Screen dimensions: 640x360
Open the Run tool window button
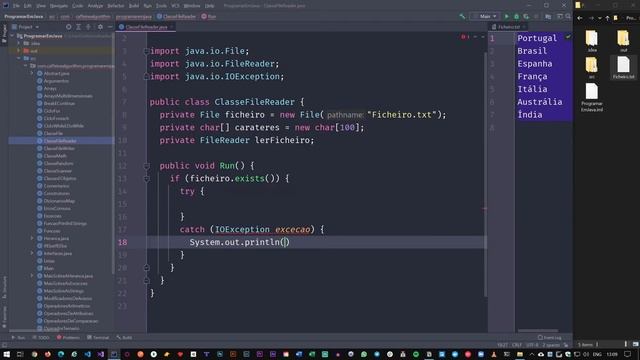[x=18, y=338]
